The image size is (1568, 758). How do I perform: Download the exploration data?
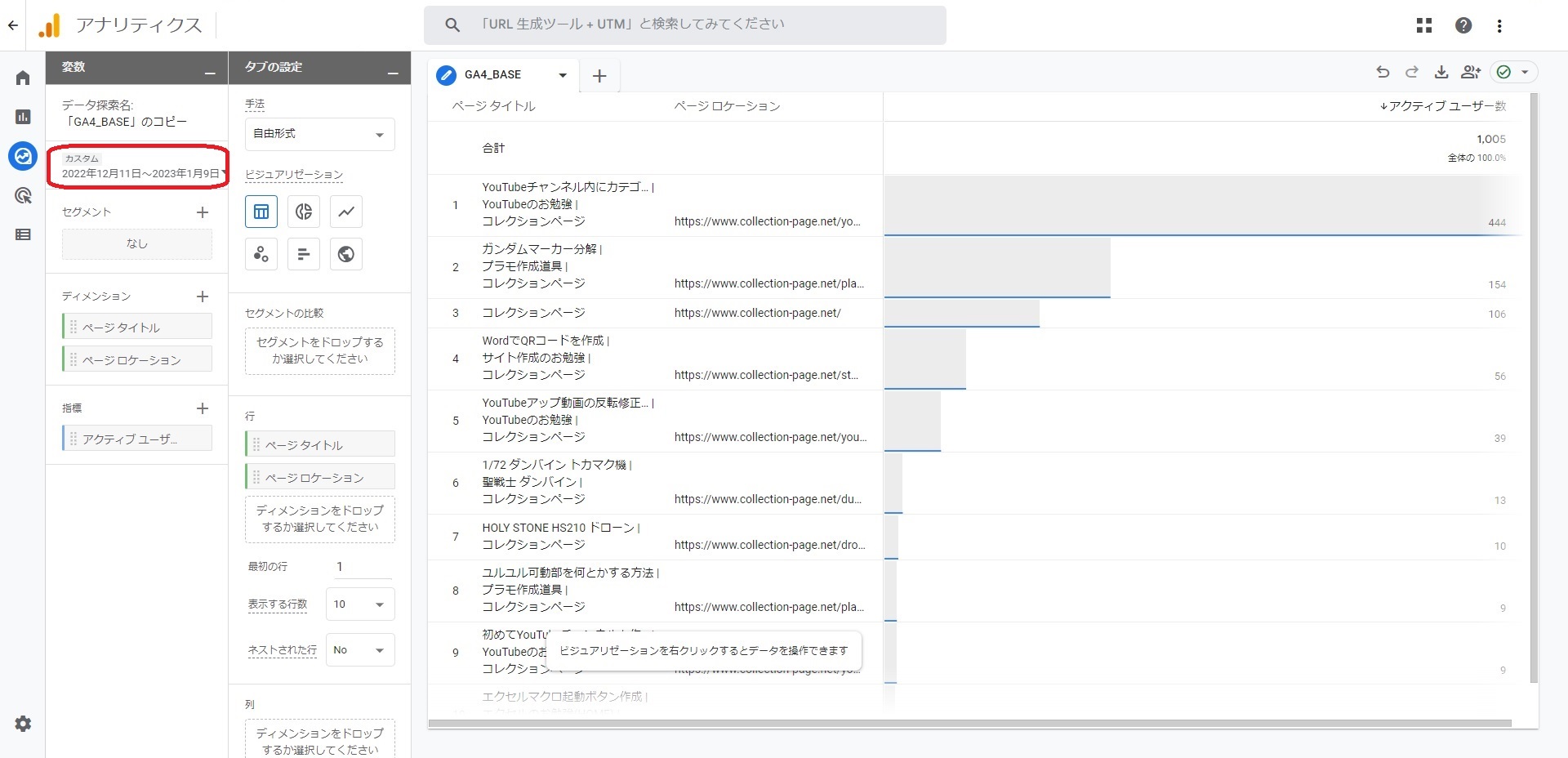(x=1441, y=72)
